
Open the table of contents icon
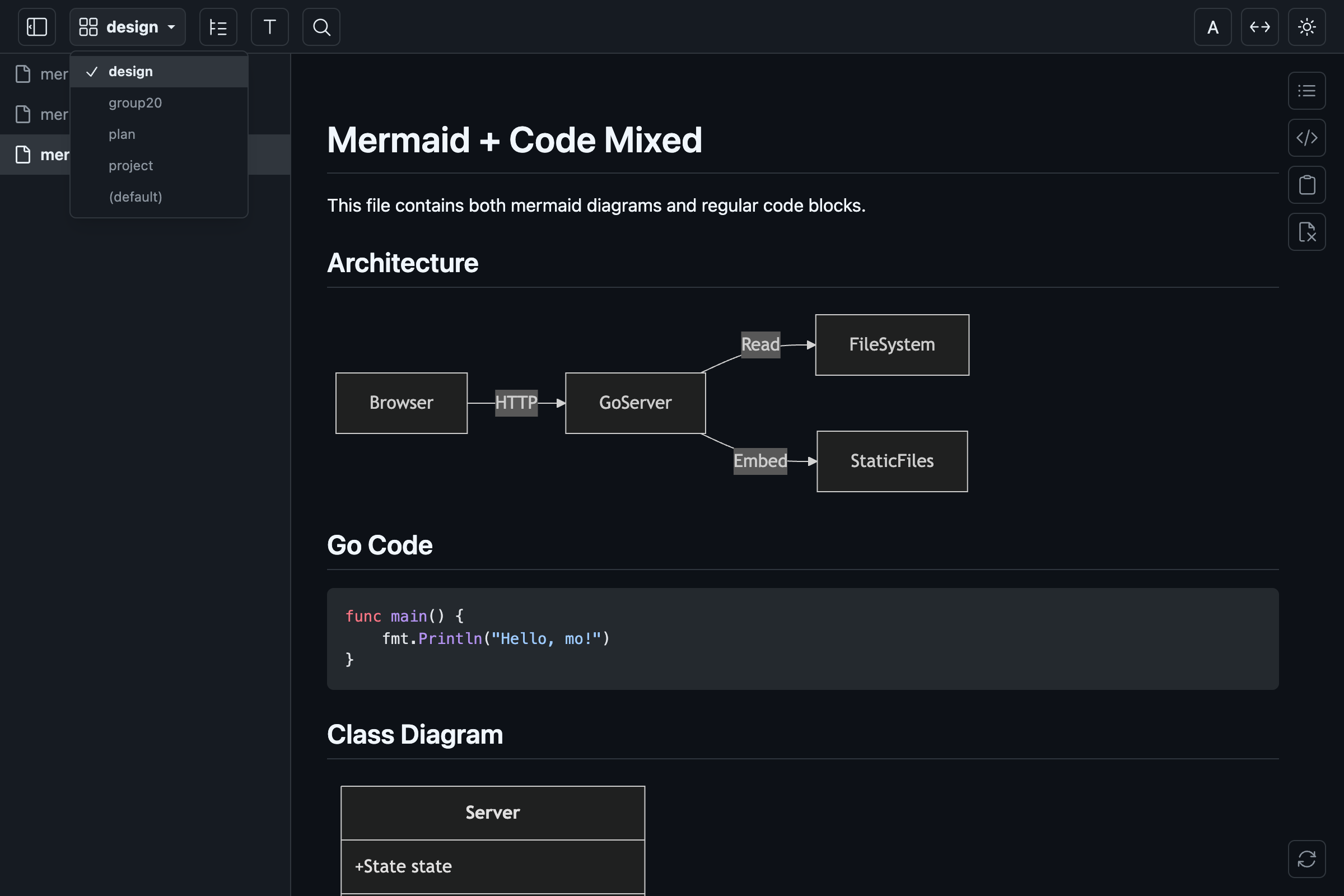1306,90
